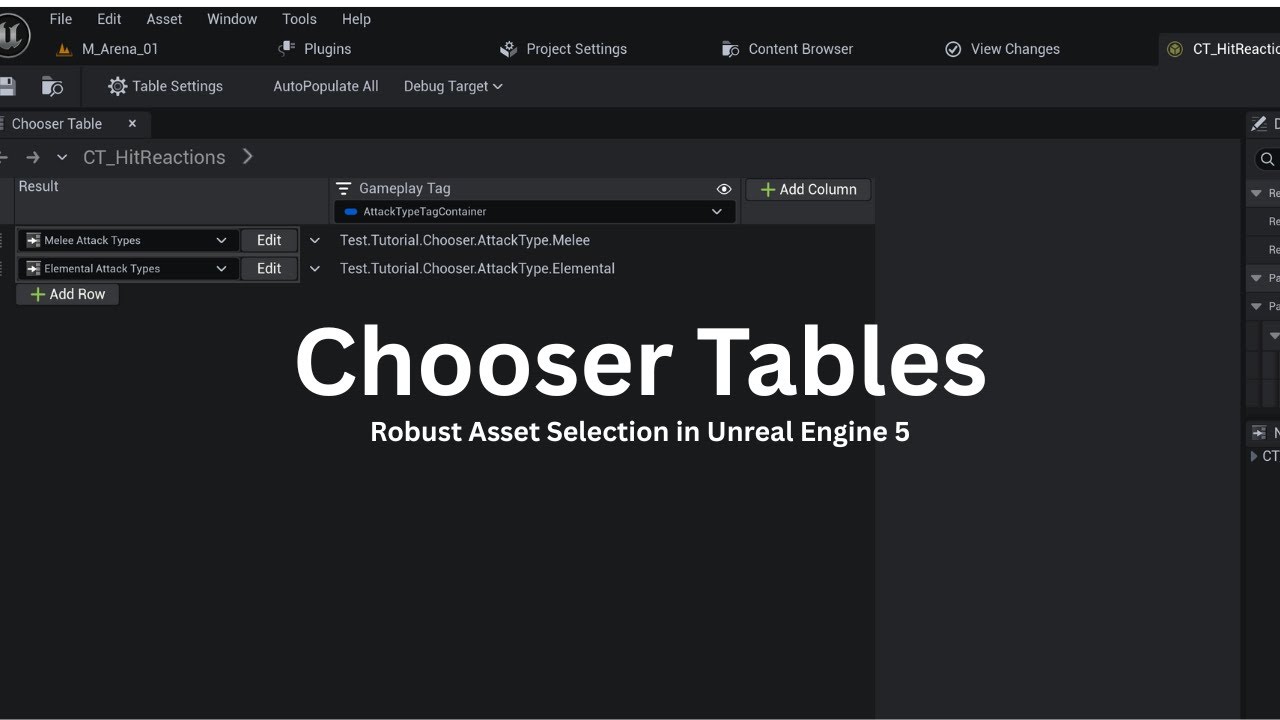Expand the Elemental tag row chevron
Image resolution: width=1280 pixels, height=720 pixels.
click(315, 268)
